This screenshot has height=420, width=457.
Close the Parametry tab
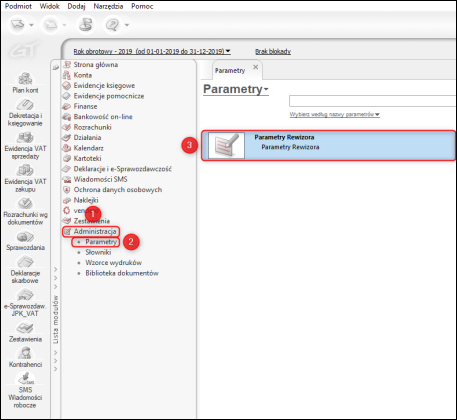(256, 67)
